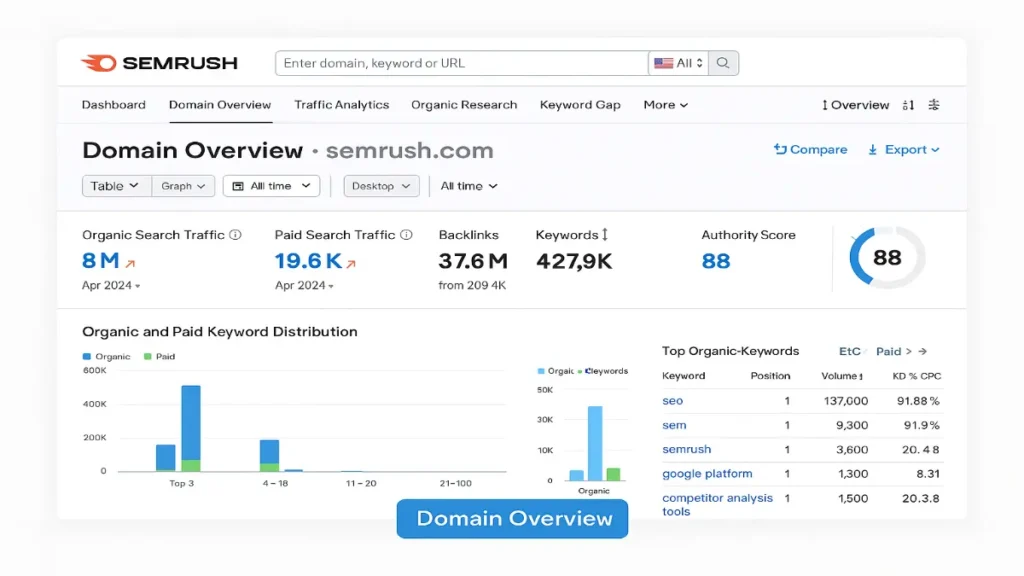Select the Domain Overview tab
Image resolution: width=1024 pixels, height=576 pixels.
coord(220,104)
